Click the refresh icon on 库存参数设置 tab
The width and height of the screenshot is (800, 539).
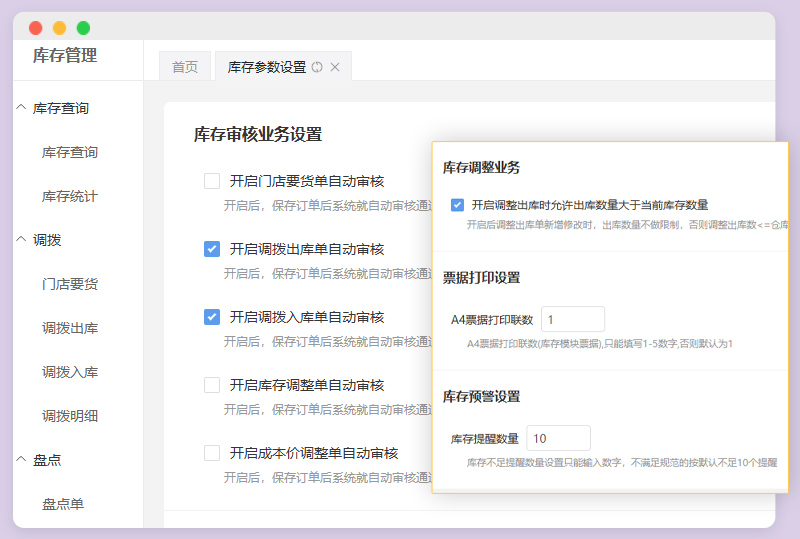(317, 67)
